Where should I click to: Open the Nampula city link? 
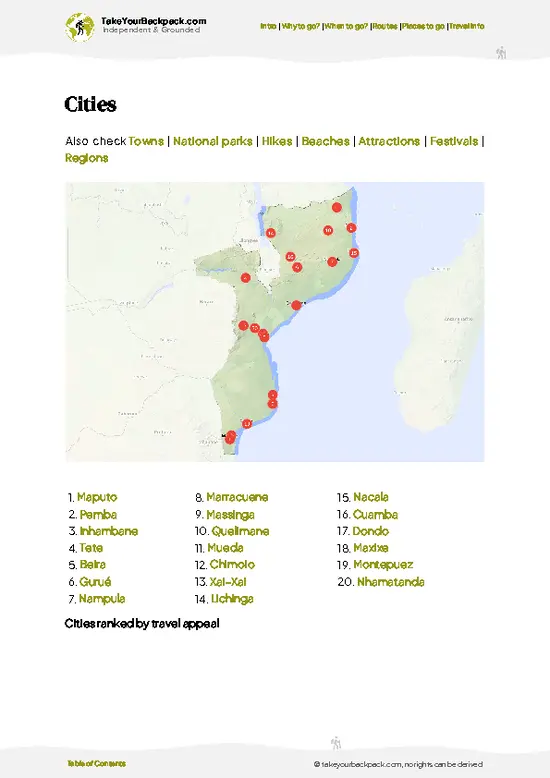coord(102,599)
